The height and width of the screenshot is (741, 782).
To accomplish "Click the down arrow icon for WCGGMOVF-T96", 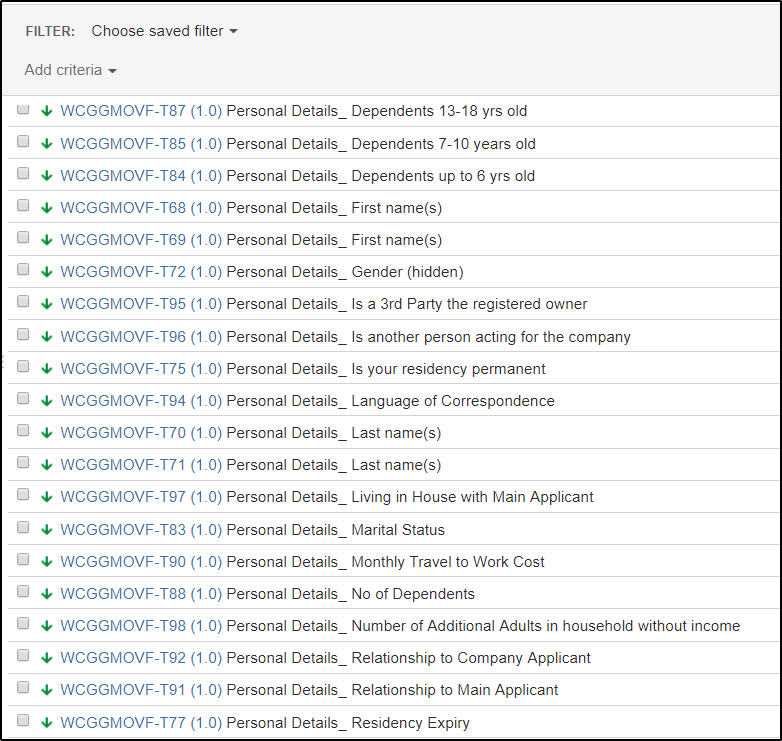I will point(47,337).
